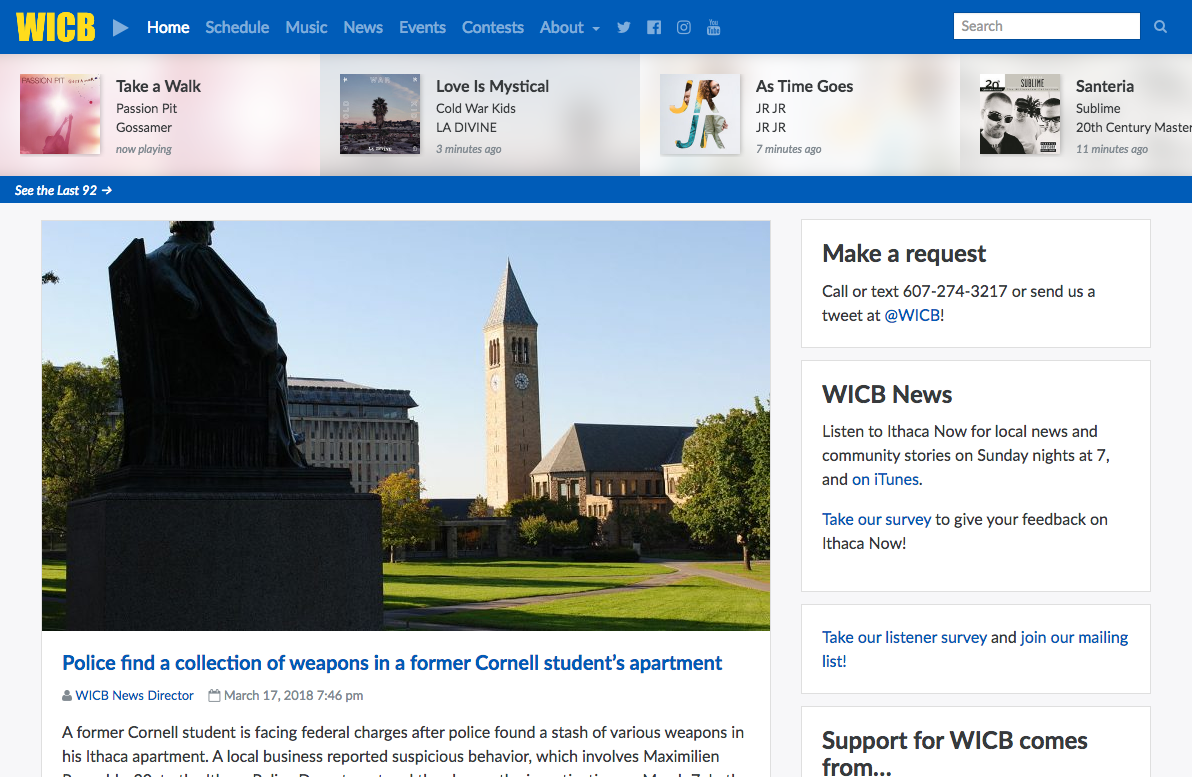This screenshot has width=1192, height=777.
Task: Focus the Search input field
Action: pyautogui.click(x=1047, y=26)
